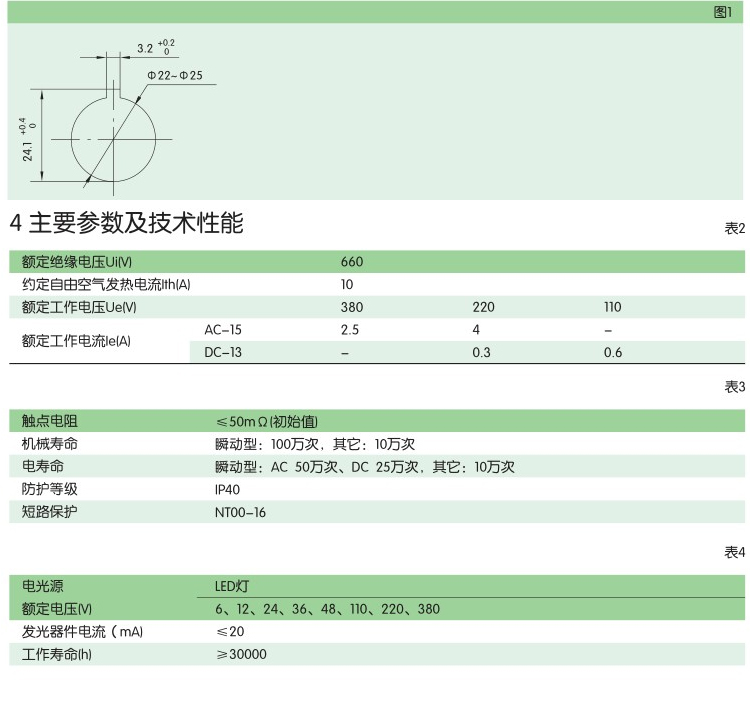
Task: Select the 电光源 row header
Action: click(x=43, y=587)
